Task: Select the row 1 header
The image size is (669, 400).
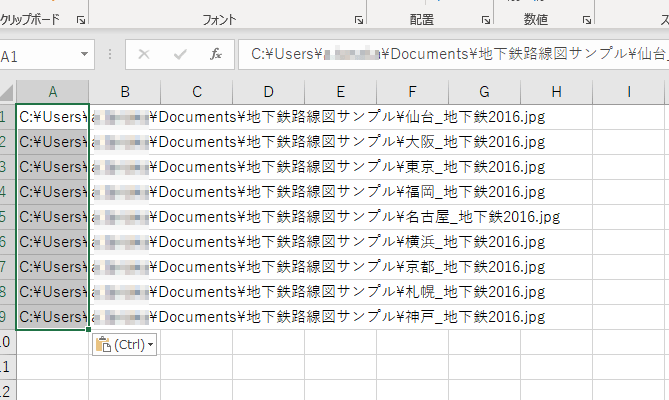Action: (7, 116)
